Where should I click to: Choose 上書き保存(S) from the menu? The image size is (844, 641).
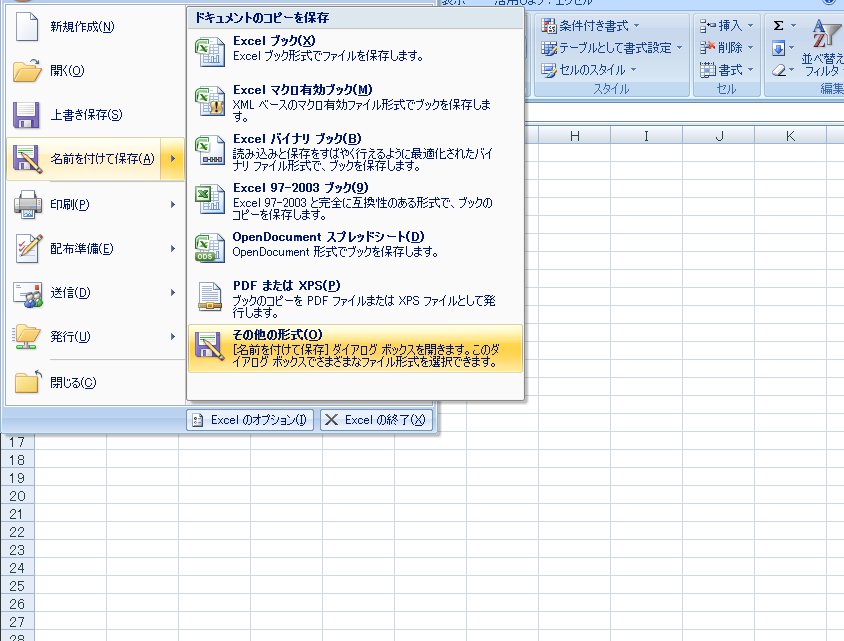[x=95, y=115]
